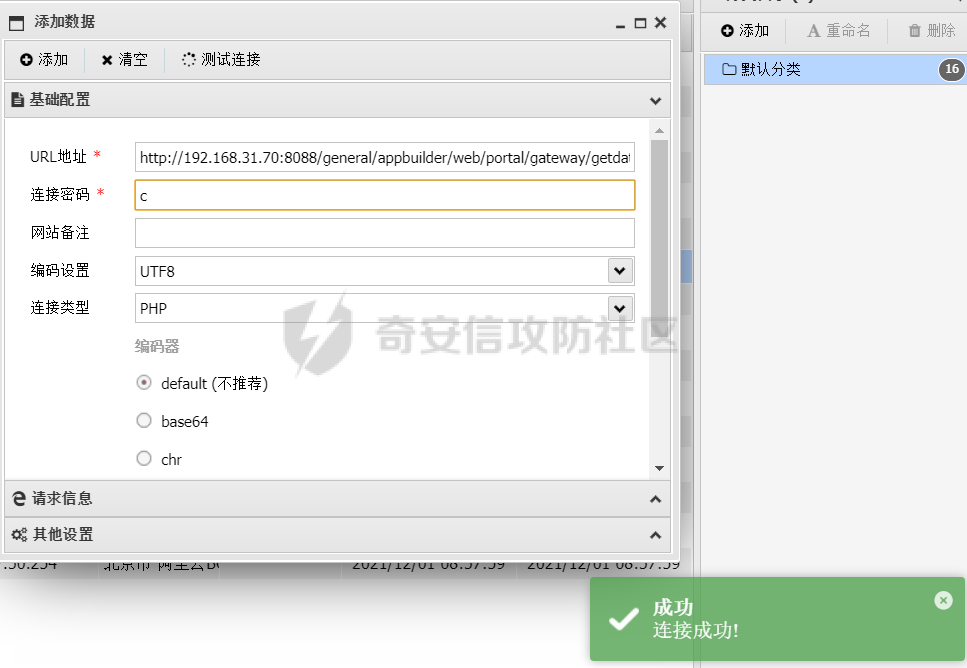Click the 请求信息 browser icon
967x668 pixels.
19,498
